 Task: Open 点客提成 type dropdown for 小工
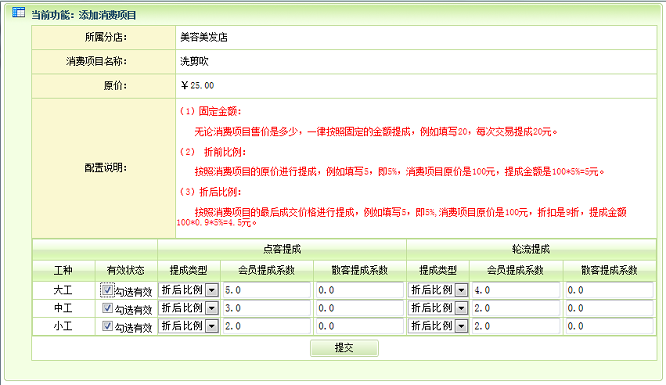[189, 326]
